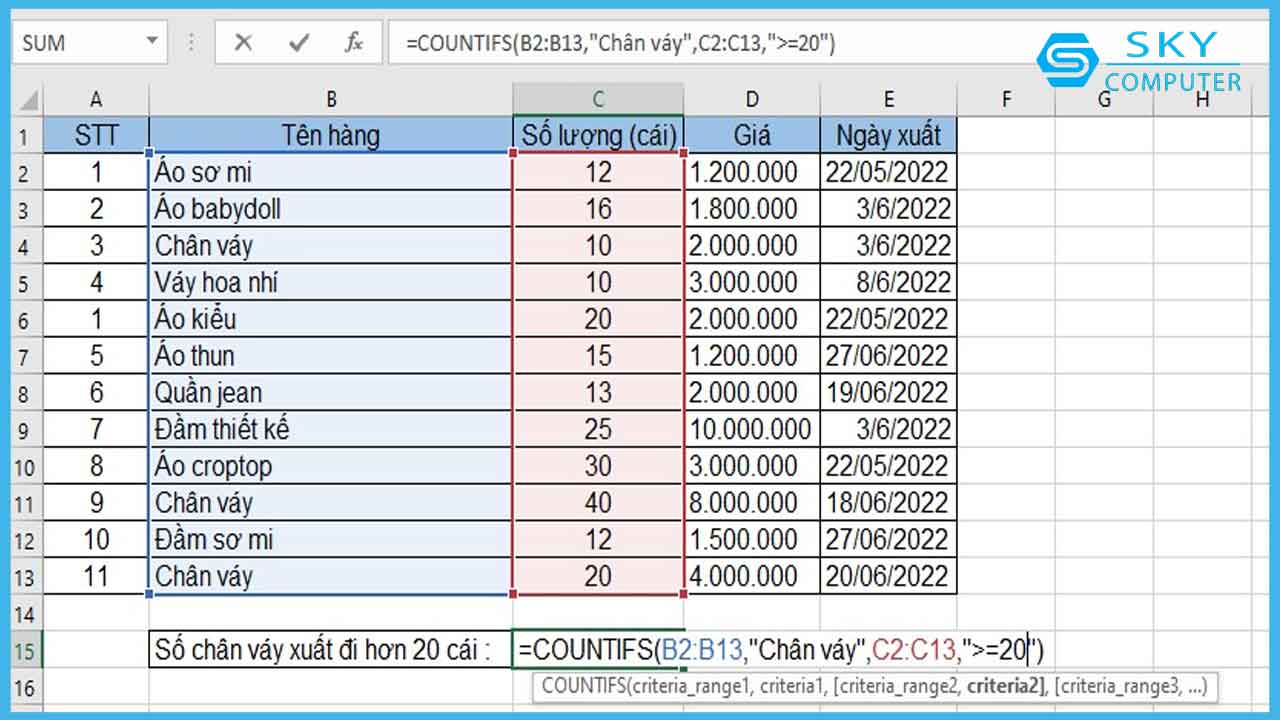Cancel the formula entry with X icon

[243, 43]
